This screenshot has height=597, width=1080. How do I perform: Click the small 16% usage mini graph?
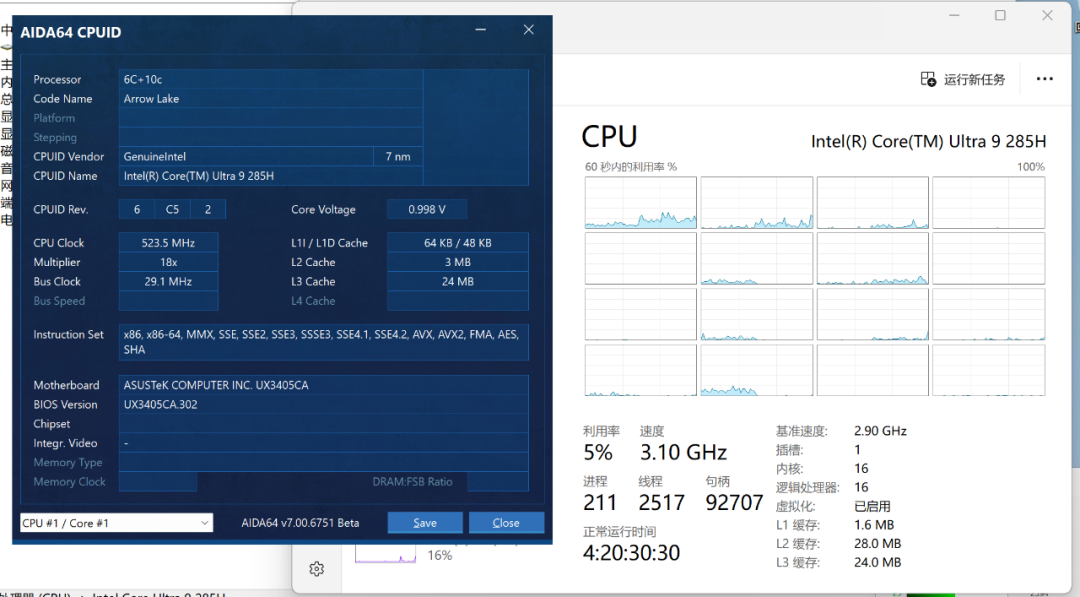click(x=386, y=554)
